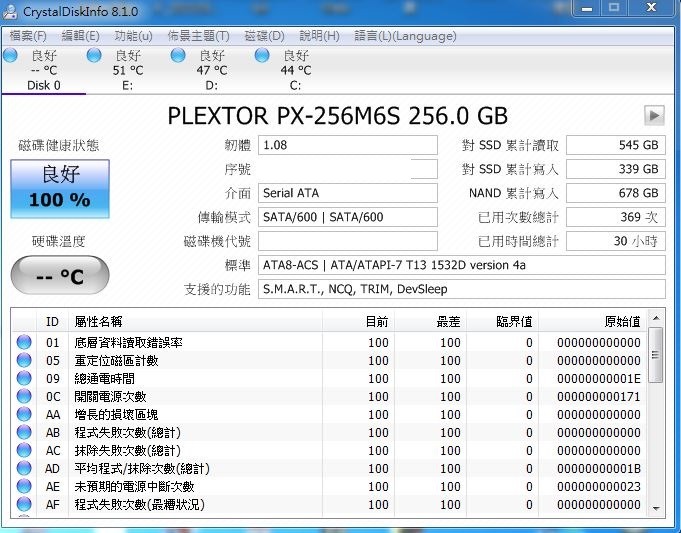
Task: Click the raw value 000000000023
Action: coord(599,487)
